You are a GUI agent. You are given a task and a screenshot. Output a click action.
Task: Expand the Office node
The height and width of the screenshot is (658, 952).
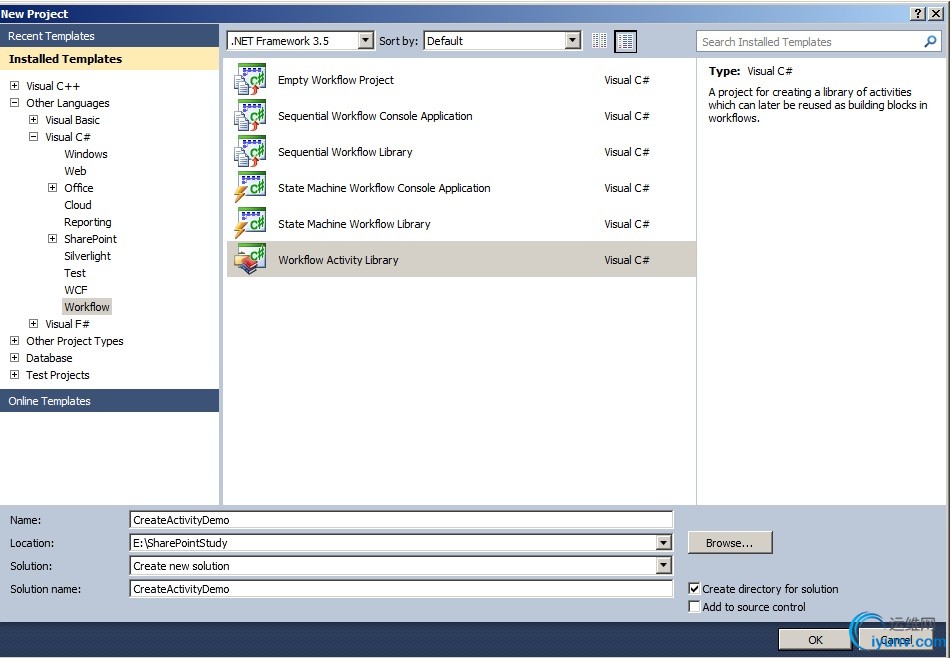click(x=52, y=188)
